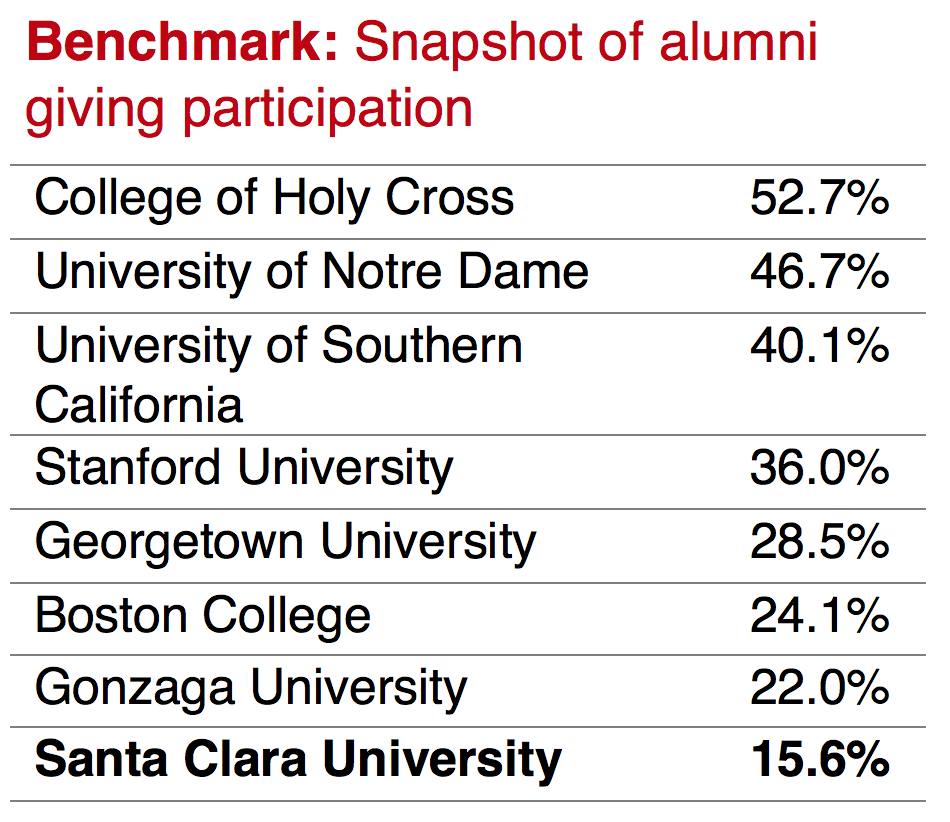Click the 24.1% value for Boston College
Screen dimensions: 950x822
[819, 615]
